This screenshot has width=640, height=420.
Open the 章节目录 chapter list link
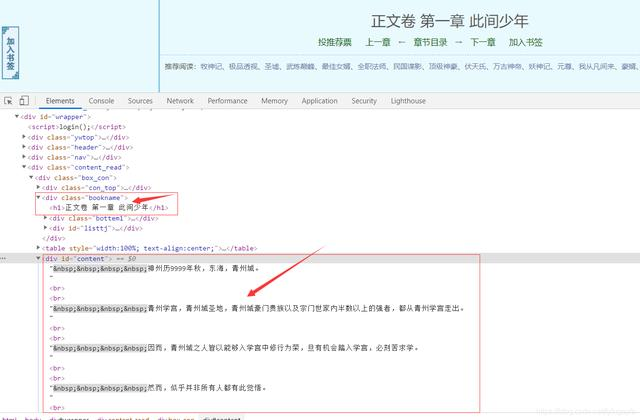click(x=430, y=42)
